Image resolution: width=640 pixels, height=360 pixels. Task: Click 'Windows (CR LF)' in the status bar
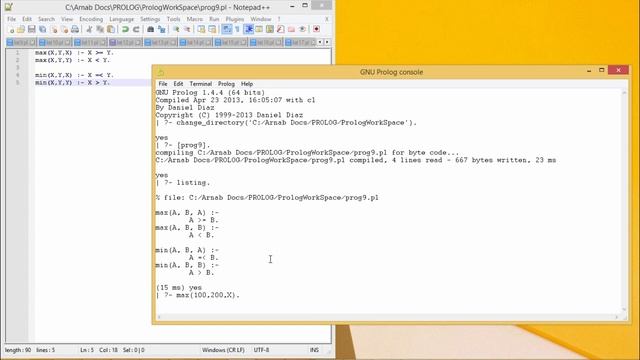point(223,350)
